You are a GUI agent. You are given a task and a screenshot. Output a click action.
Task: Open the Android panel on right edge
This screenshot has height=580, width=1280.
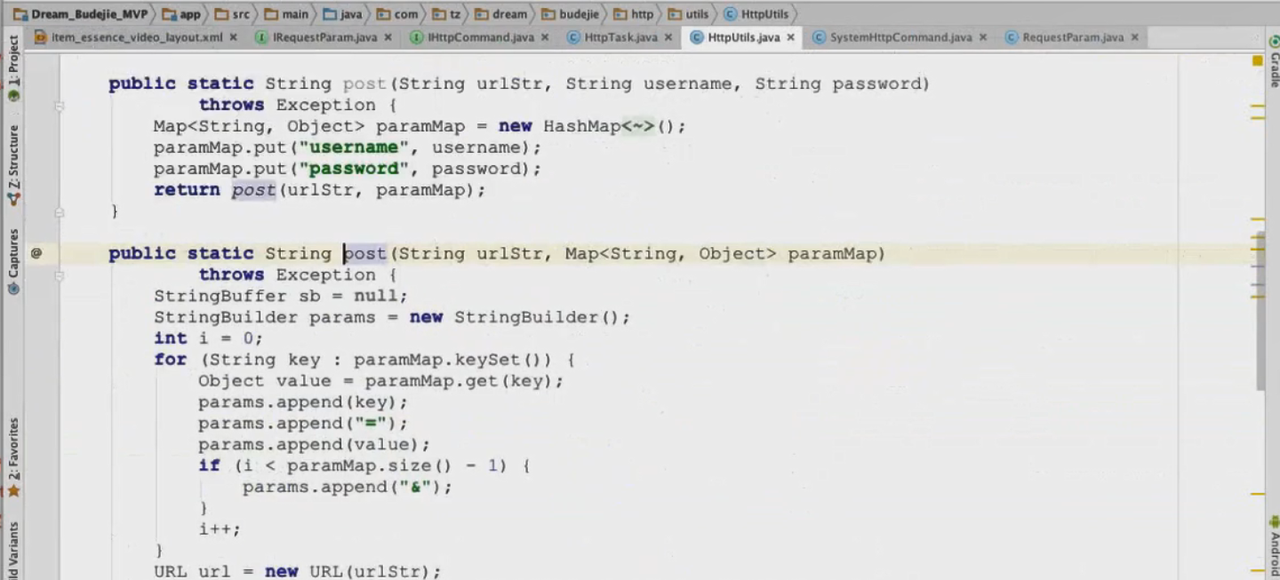coord(1274,547)
